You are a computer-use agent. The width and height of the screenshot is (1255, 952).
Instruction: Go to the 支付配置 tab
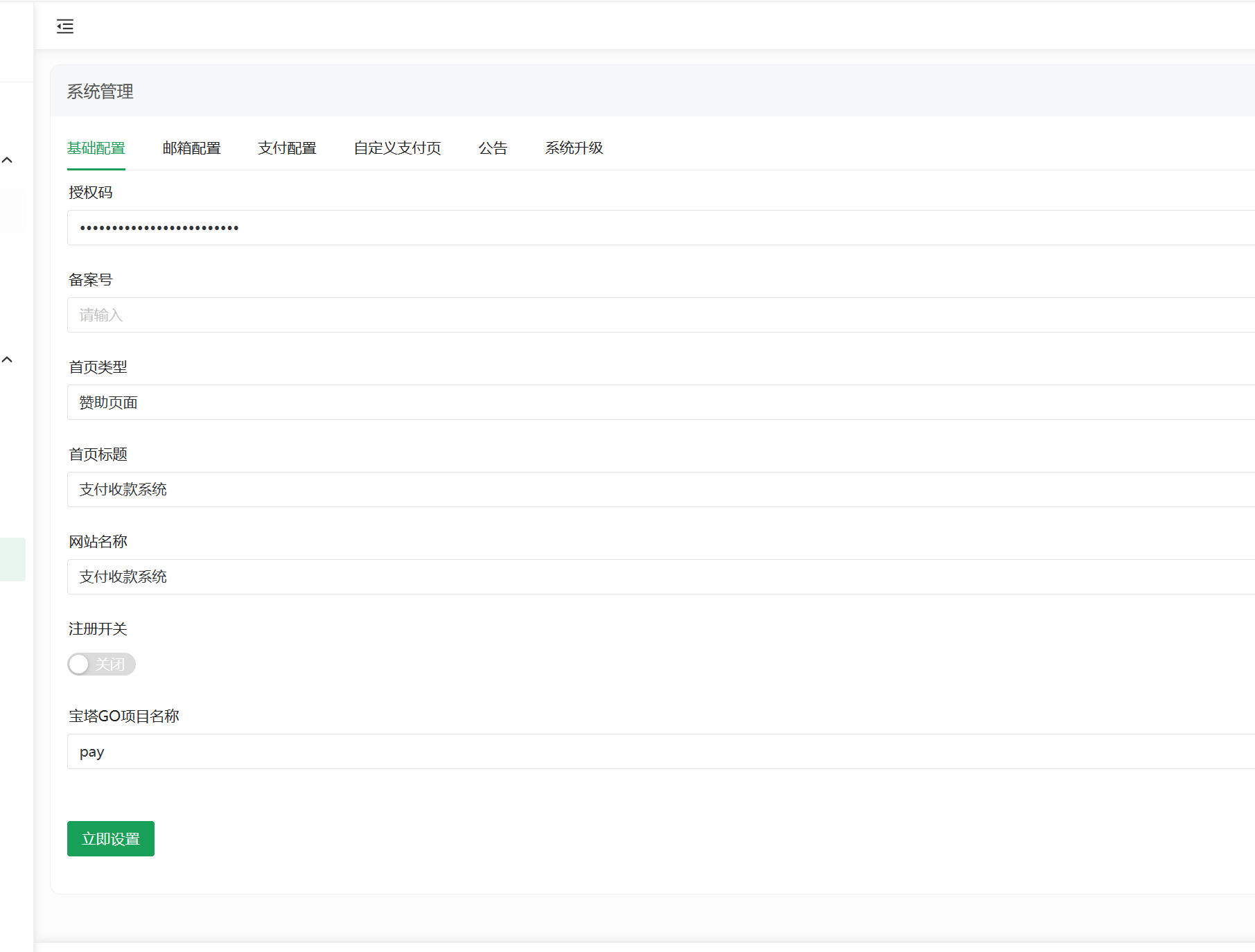click(287, 148)
